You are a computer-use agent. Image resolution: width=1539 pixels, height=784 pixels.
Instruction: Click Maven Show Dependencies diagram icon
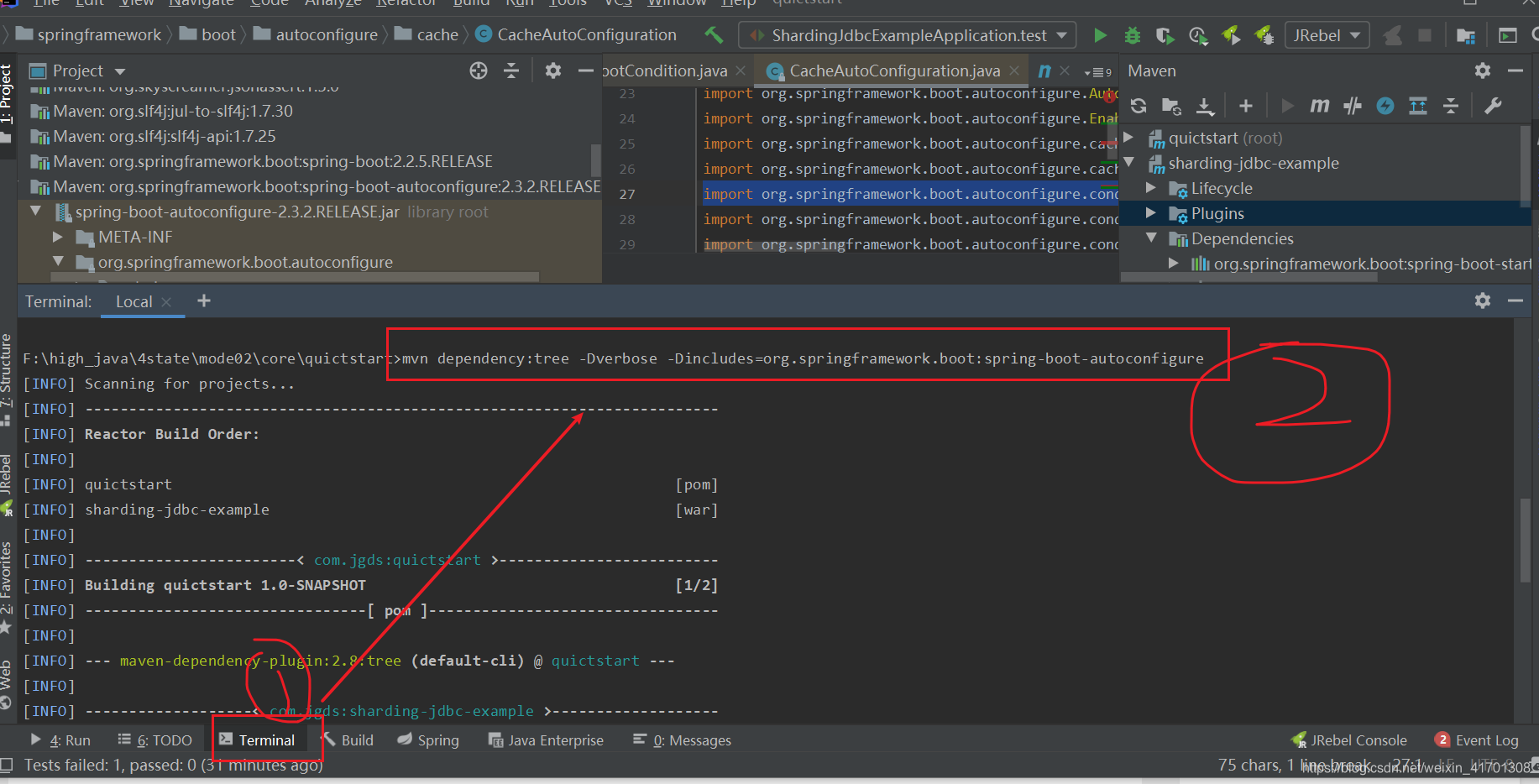pyautogui.click(x=1418, y=106)
